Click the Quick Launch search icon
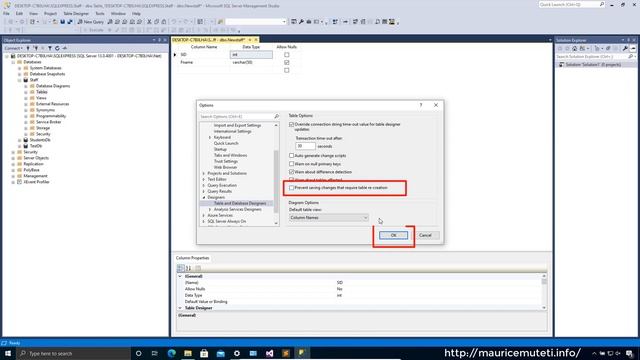 602,4
